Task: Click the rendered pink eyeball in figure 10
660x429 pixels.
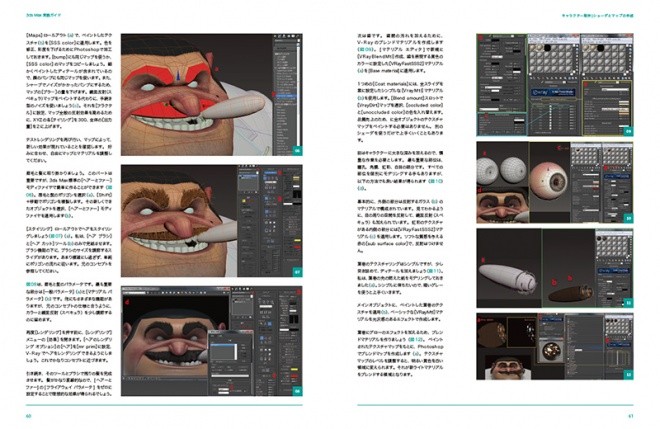Action: [548, 182]
